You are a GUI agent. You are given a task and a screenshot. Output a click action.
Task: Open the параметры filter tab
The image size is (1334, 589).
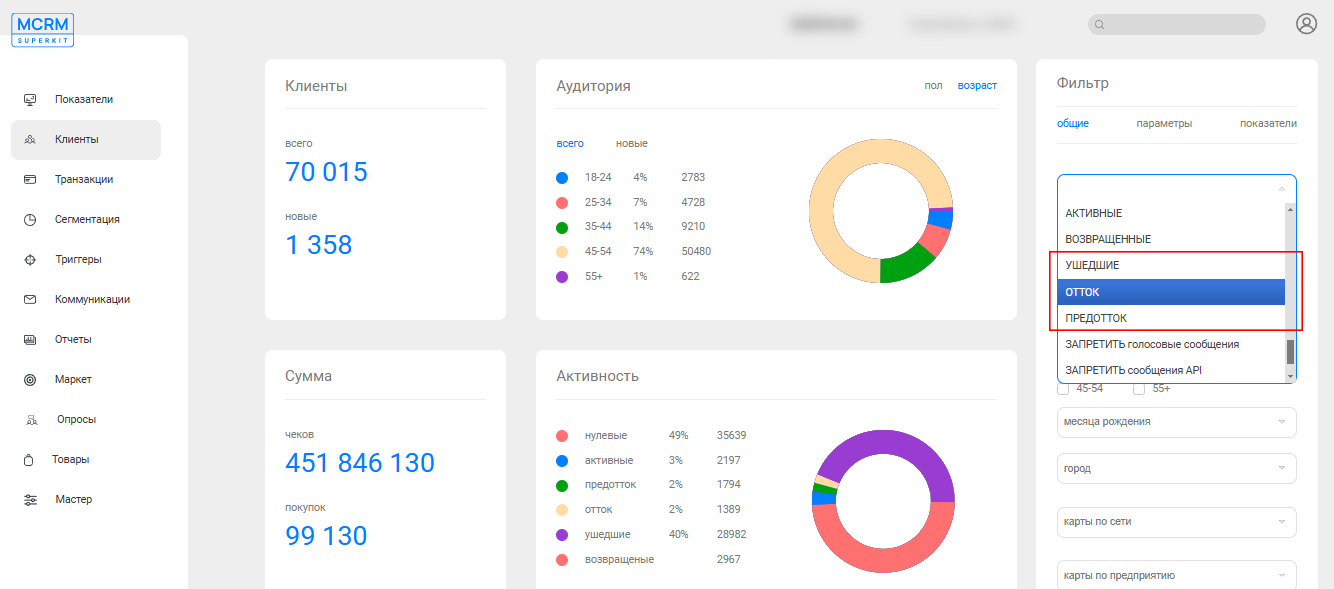click(x=1164, y=123)
